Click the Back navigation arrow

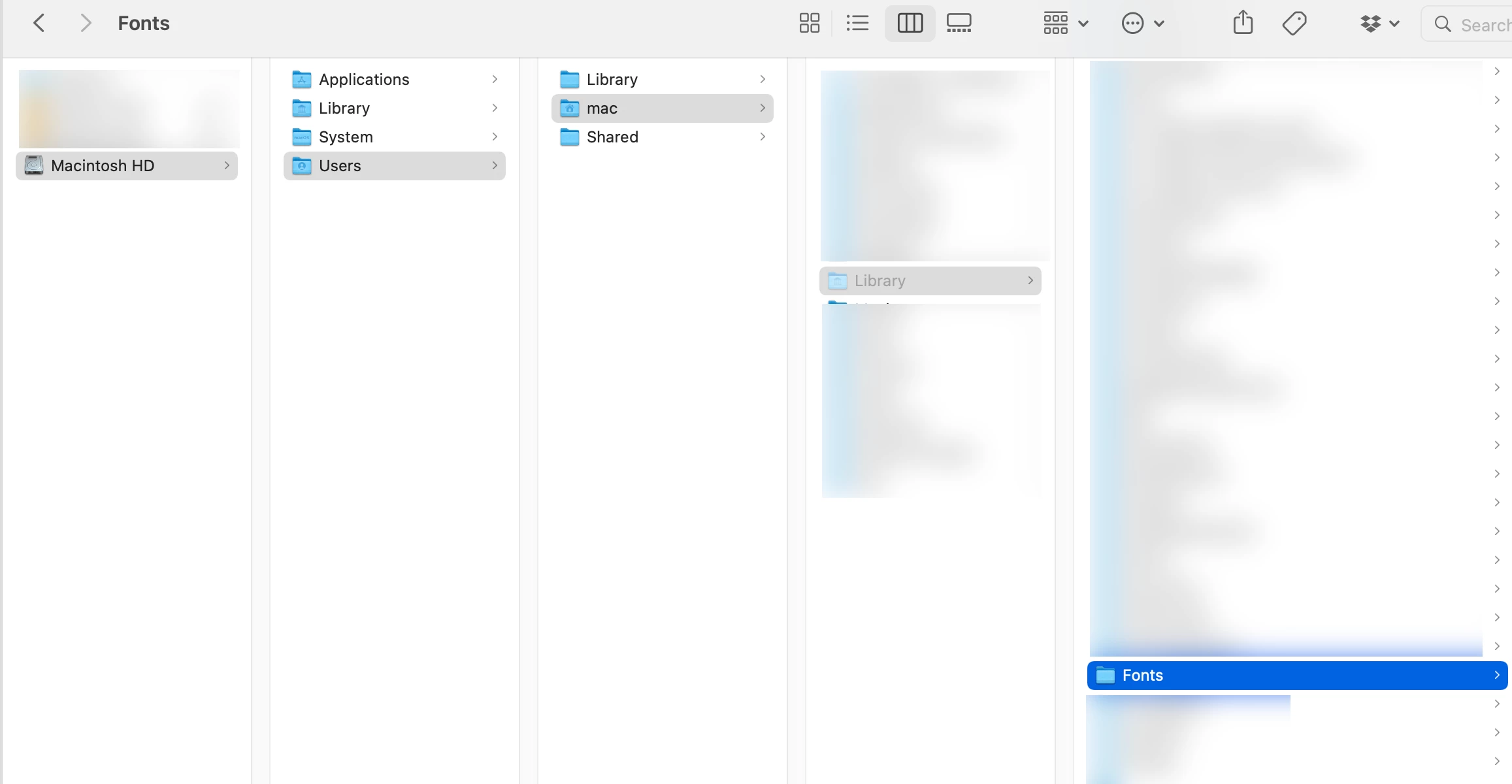point(39,24)
